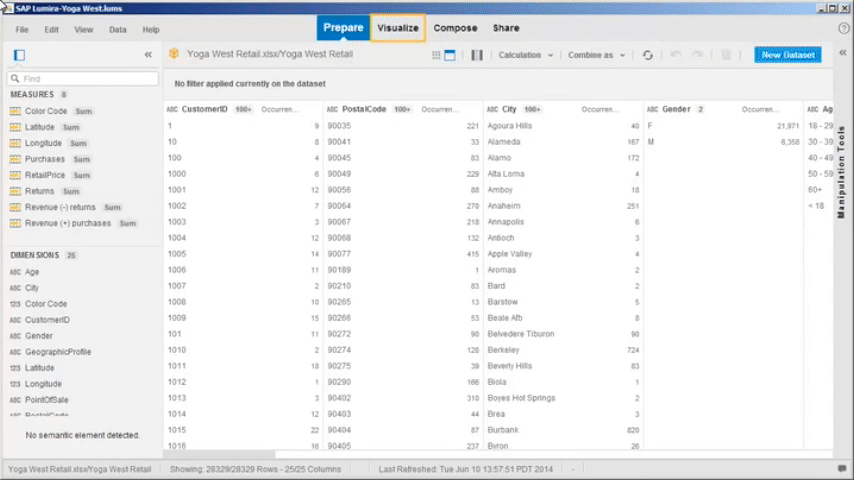The height and width of the screenshot is (480, 854).
Task: Click the horizontal scrollbar under the table
Action: point(220,454)
